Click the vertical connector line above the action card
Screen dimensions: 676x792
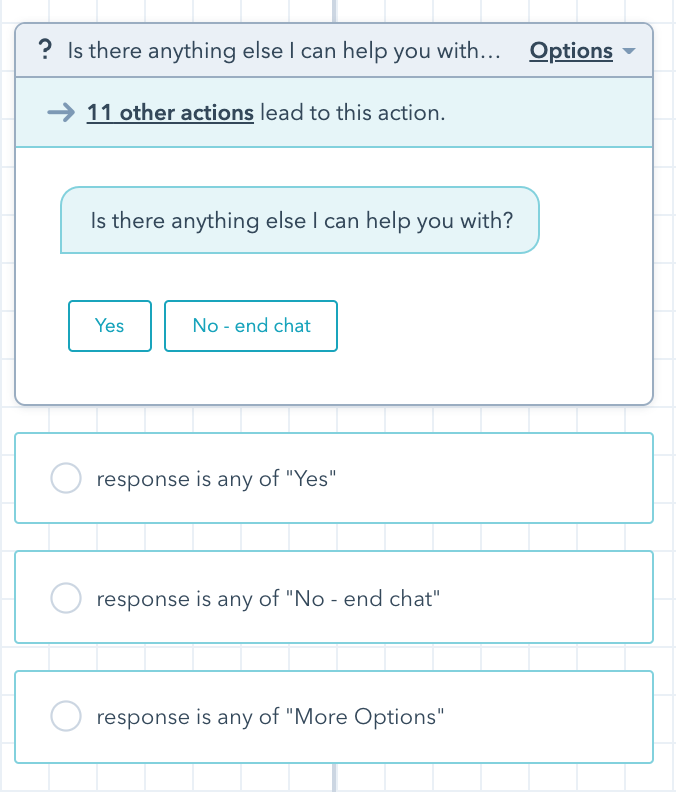pos(334,10)
